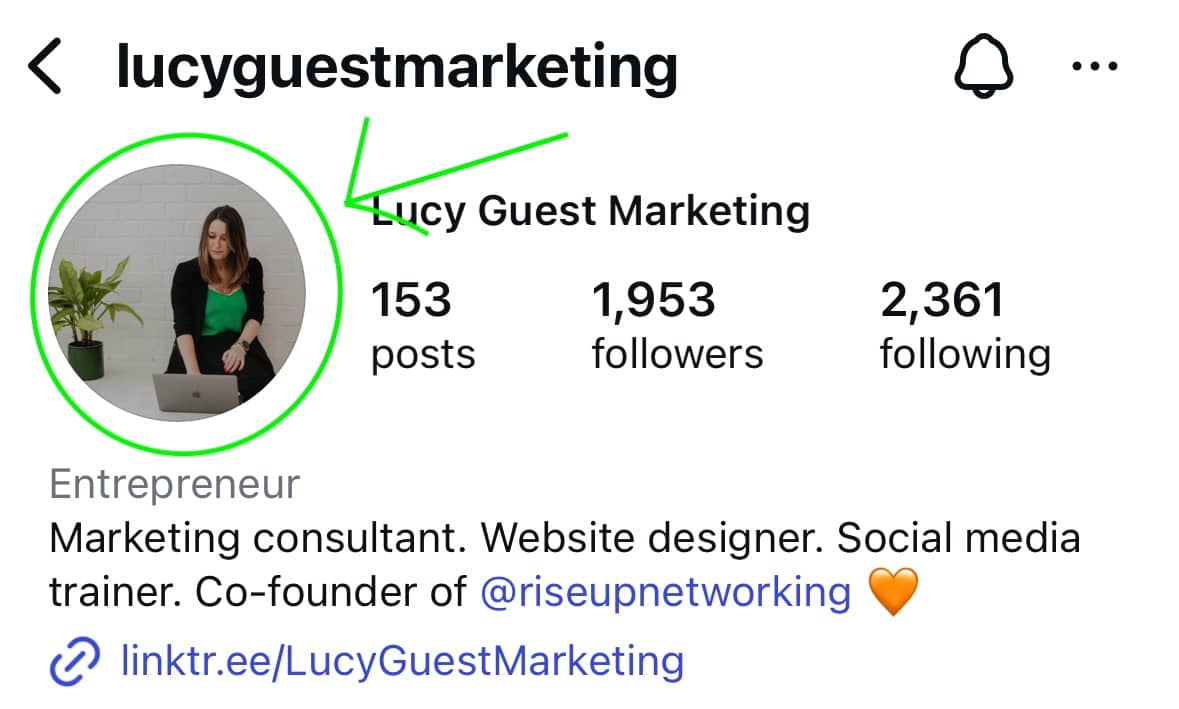Select the Lucy Guest Marketing display name
Viewport: 1179px width, 709px height.
[x=591, y=211]
